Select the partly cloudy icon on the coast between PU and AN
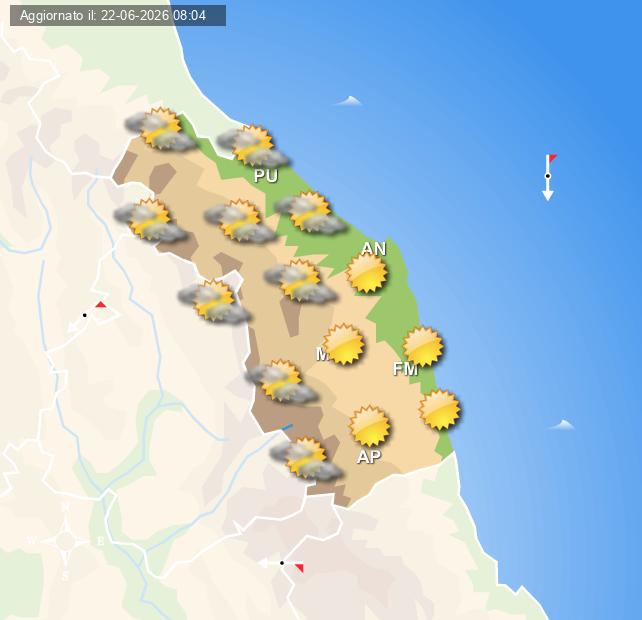 [x=310, y=213]
